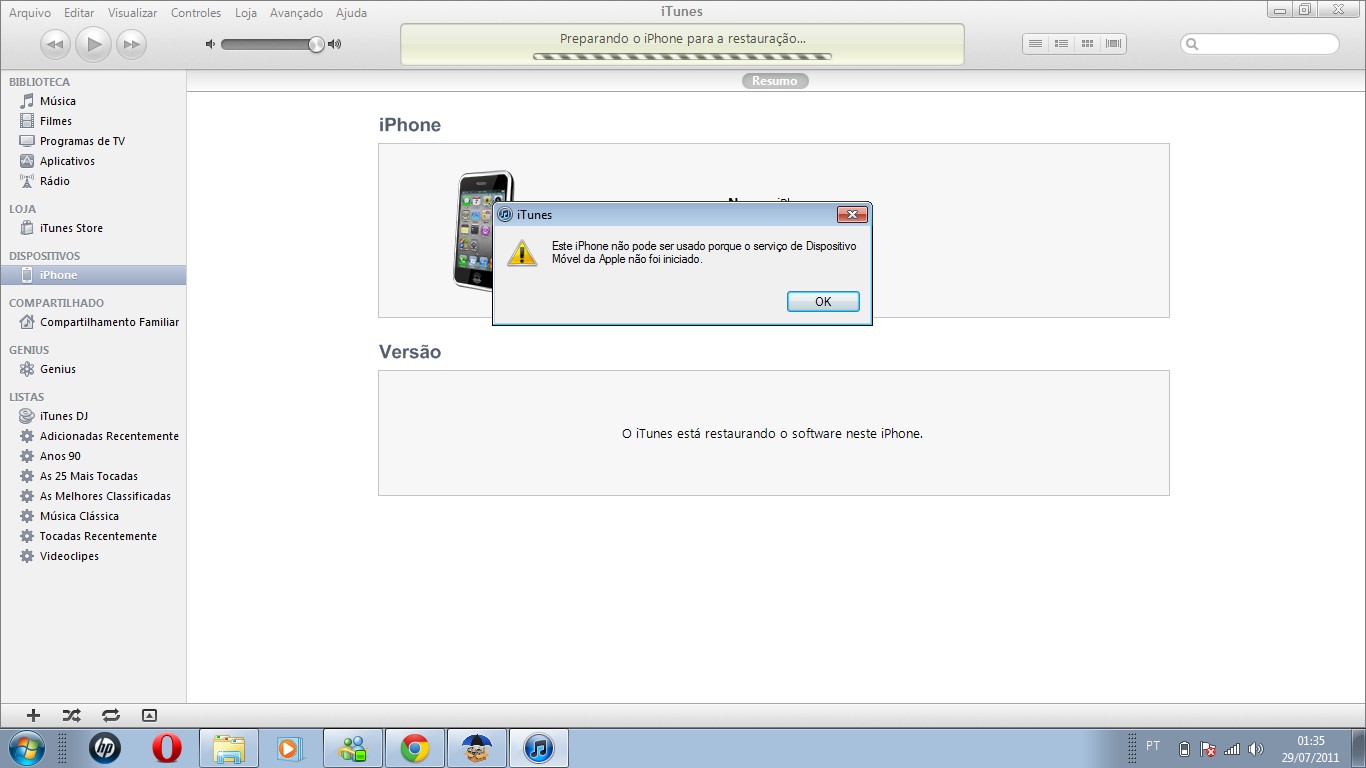Show or hide the artwork viewer
Image resolution: width=1366 pixels, height=768 pixels.
click(149, 715)
